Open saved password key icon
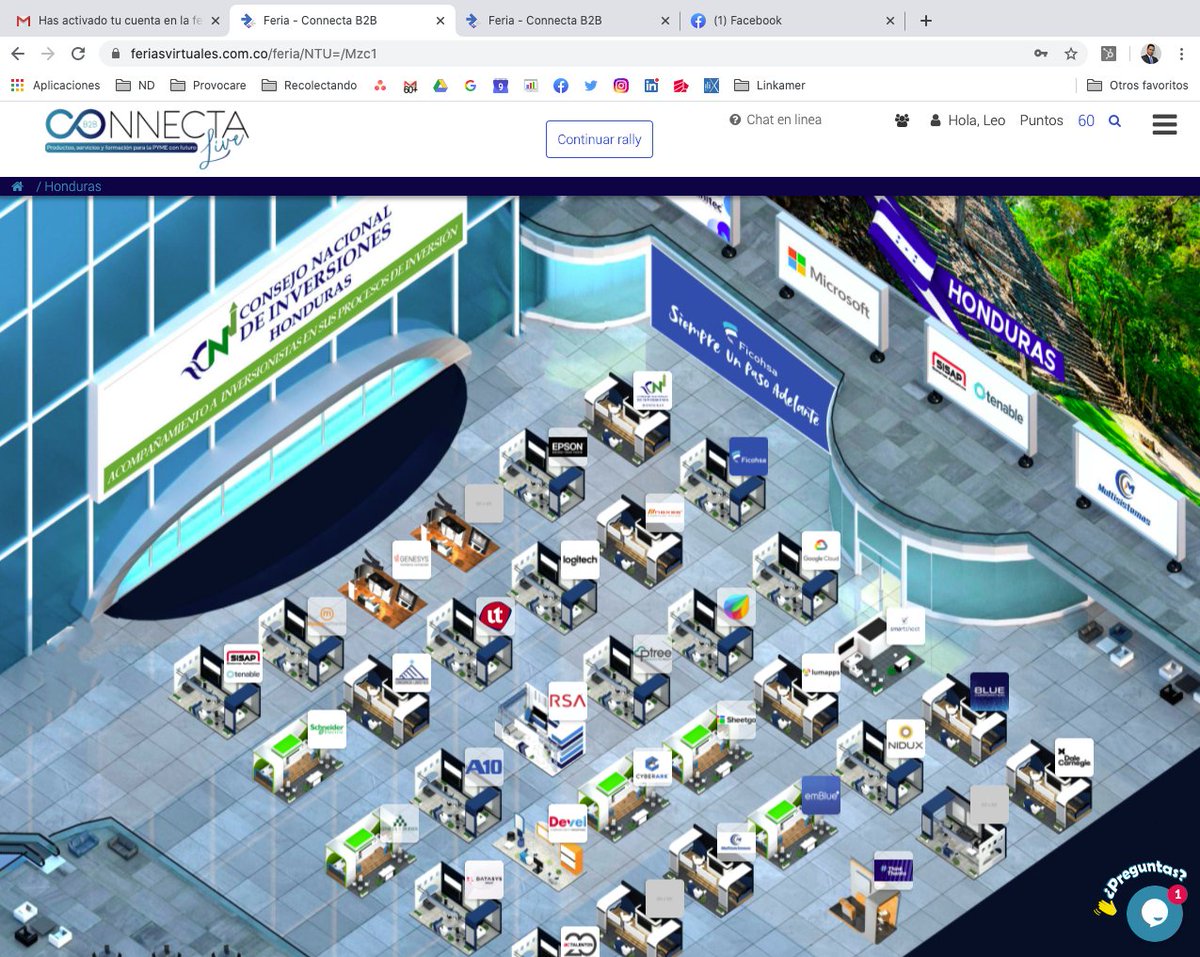1200x957 pixels. [1041, 53]
